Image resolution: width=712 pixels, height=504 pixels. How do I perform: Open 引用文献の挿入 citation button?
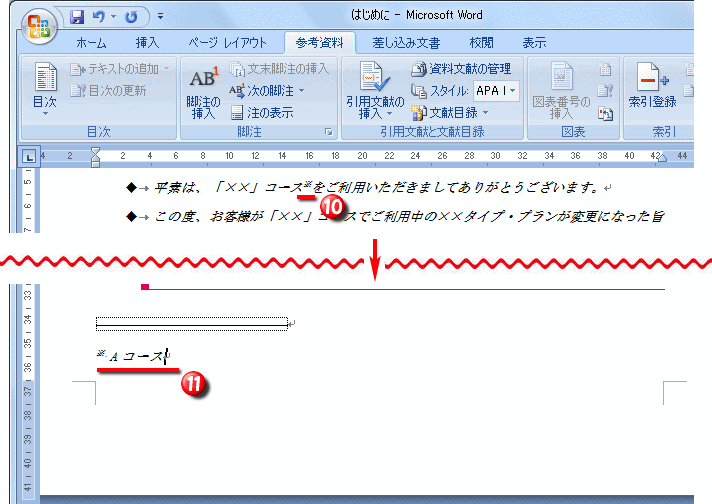coord(375,90)
